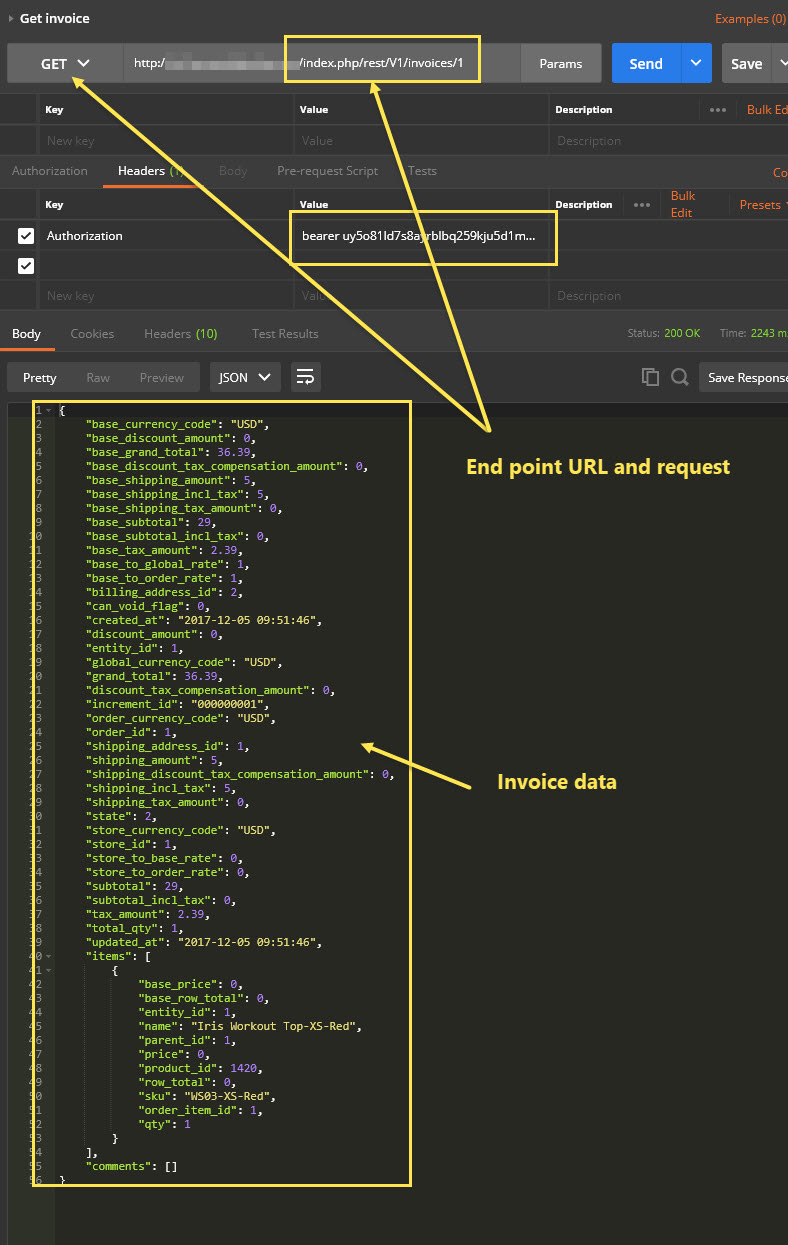
Task: Open the headers ellipsis options icon
Action: [x=641, y=204]
